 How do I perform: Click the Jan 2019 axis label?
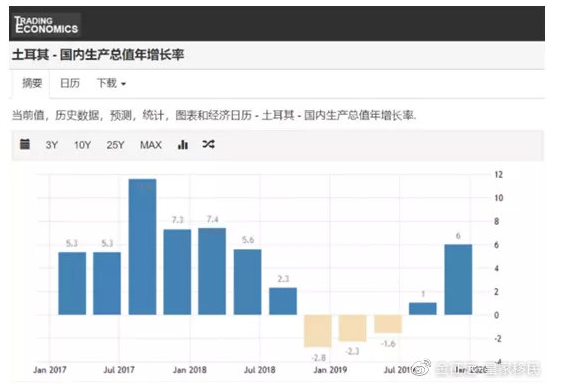pyautogui.click(x=330, y=370)
